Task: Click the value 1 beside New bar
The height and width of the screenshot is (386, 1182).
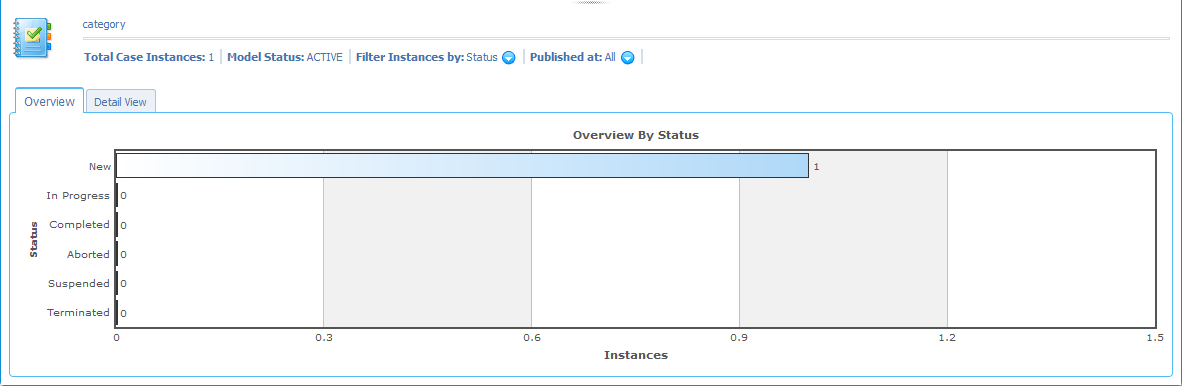Action: [816, 167]
